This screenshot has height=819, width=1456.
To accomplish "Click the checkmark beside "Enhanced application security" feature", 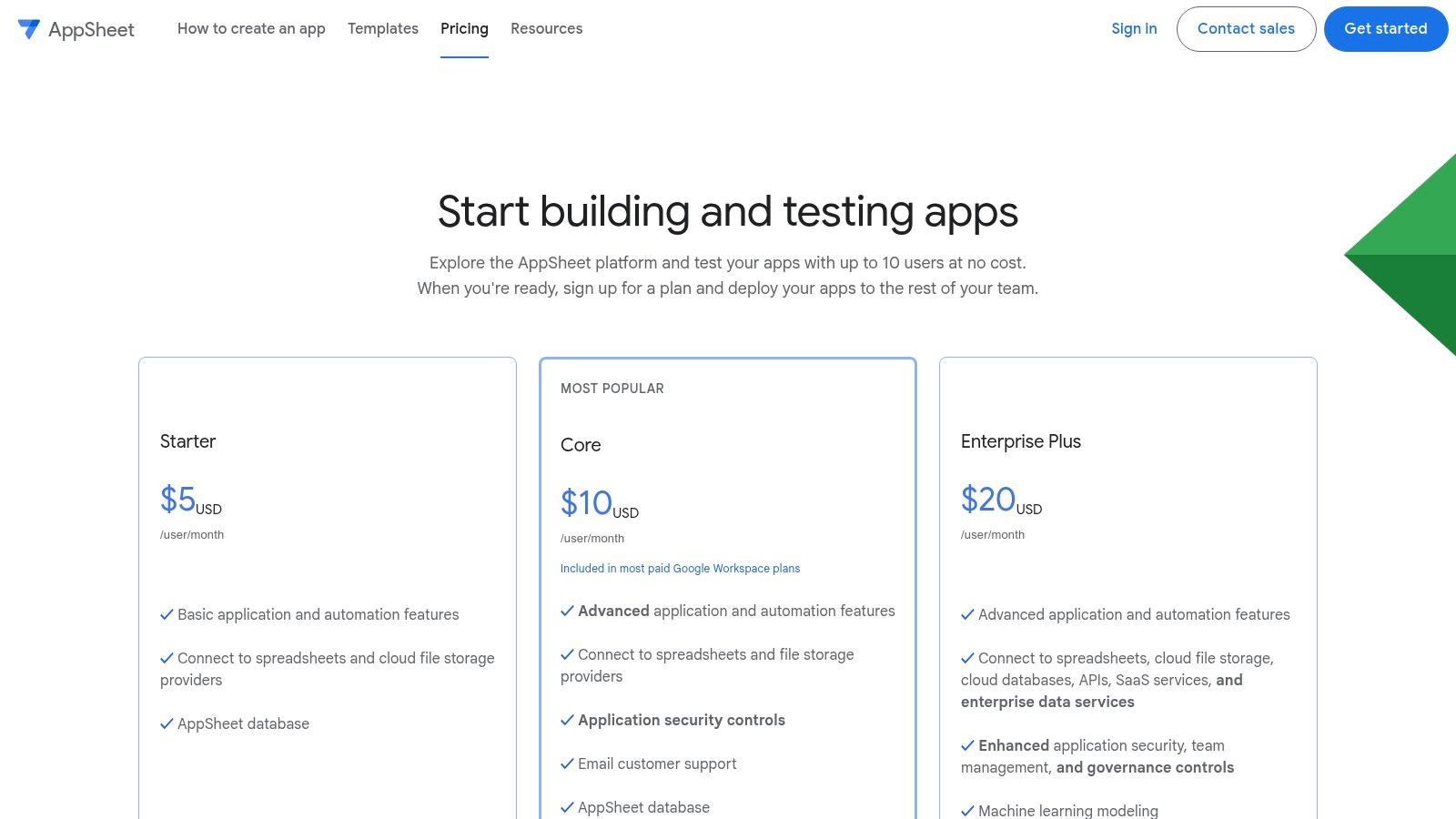I will point(966,745).
